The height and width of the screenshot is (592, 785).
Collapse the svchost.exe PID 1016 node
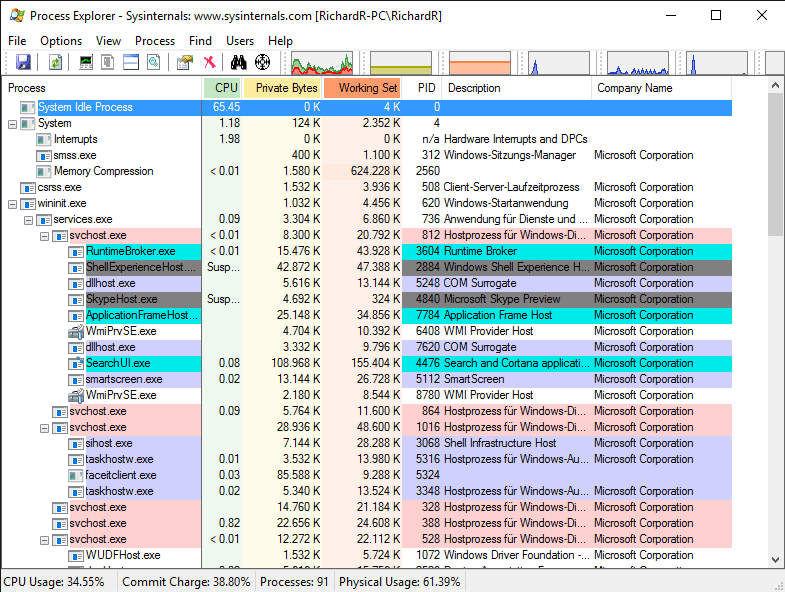coord(45,429)
